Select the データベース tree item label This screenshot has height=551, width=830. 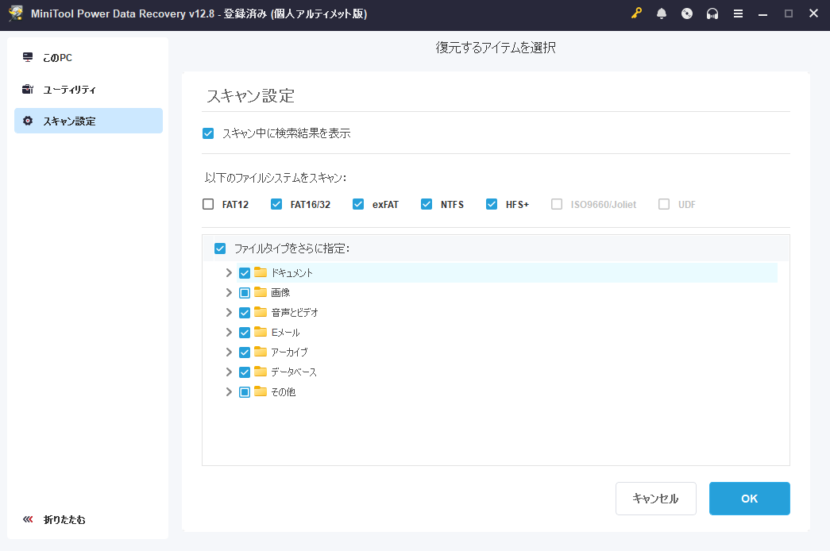pos(292,372)
